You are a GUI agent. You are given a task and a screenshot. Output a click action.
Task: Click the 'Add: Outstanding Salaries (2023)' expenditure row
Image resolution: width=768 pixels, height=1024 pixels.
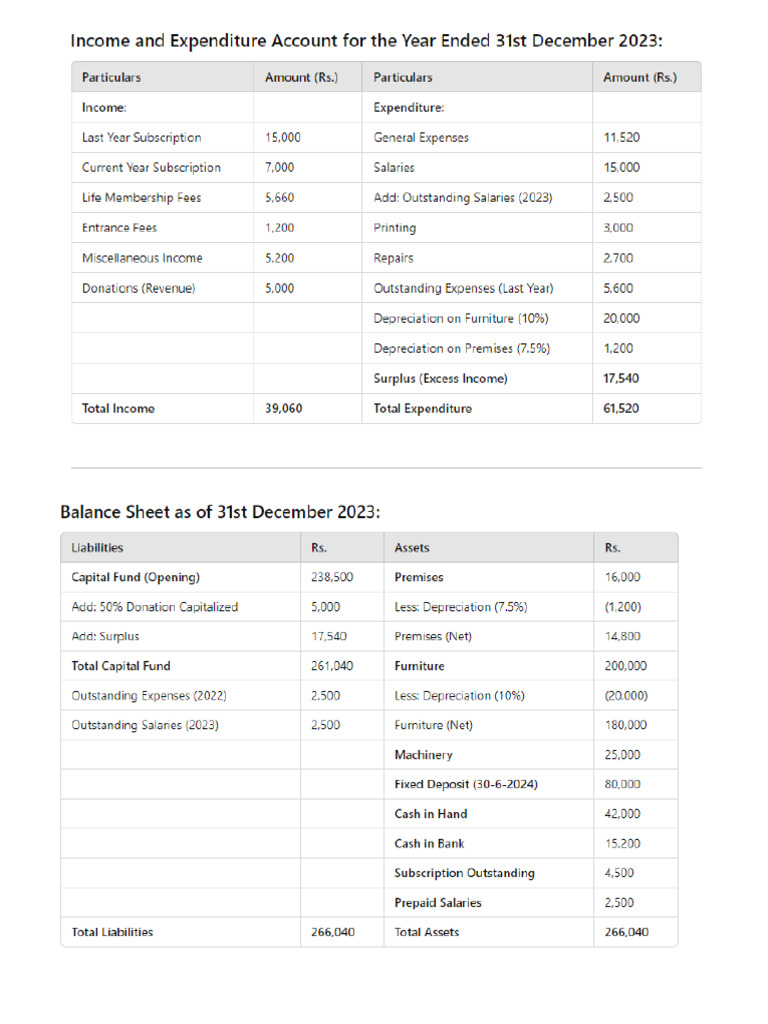[463, 197]
